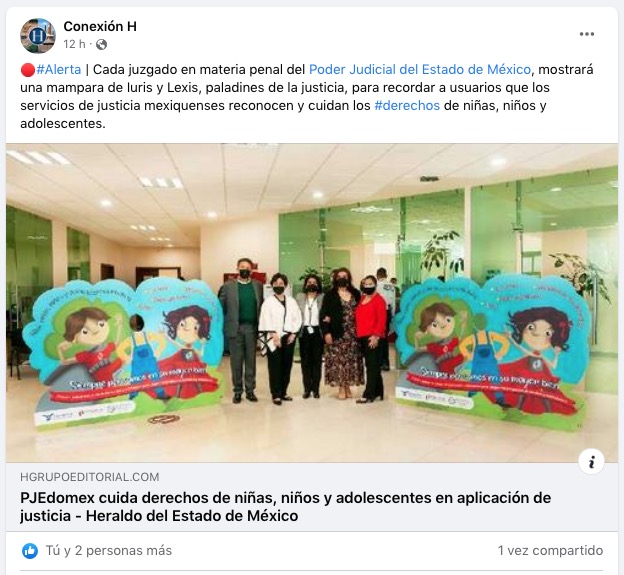Viewport: 624px width, 575px height.
Task: Open Poder Judicial del Estado de México link
Action: [x=420, y=70]
